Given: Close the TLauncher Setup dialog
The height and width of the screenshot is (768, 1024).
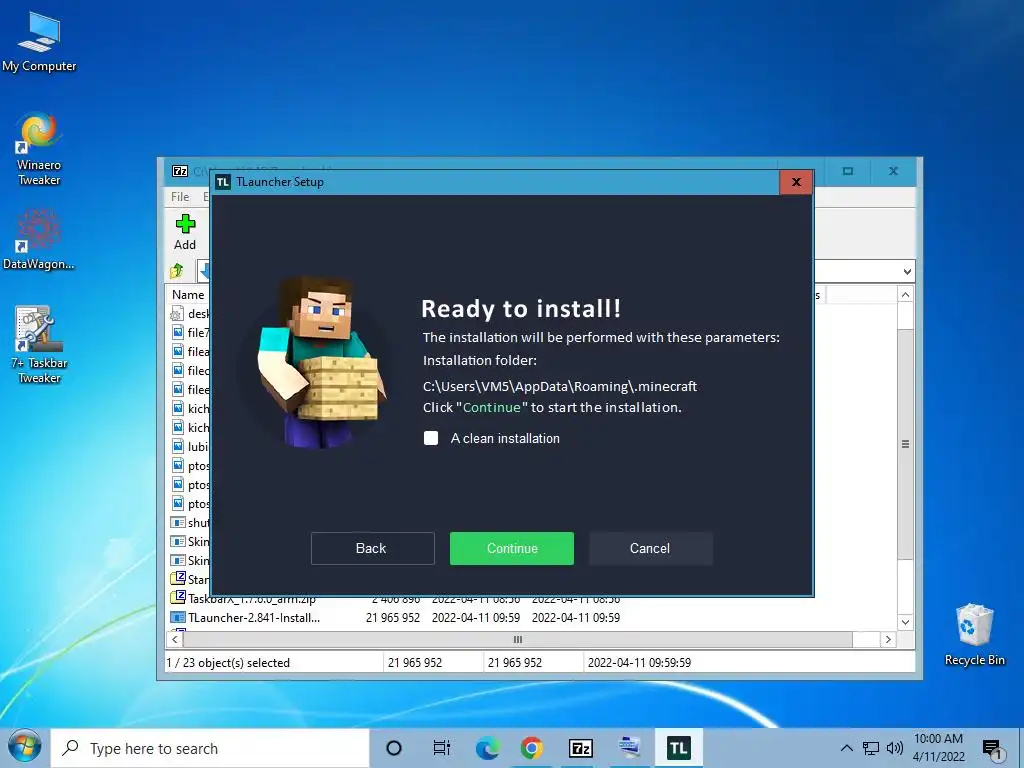Looking at the screenshot, I should [796, 182].
